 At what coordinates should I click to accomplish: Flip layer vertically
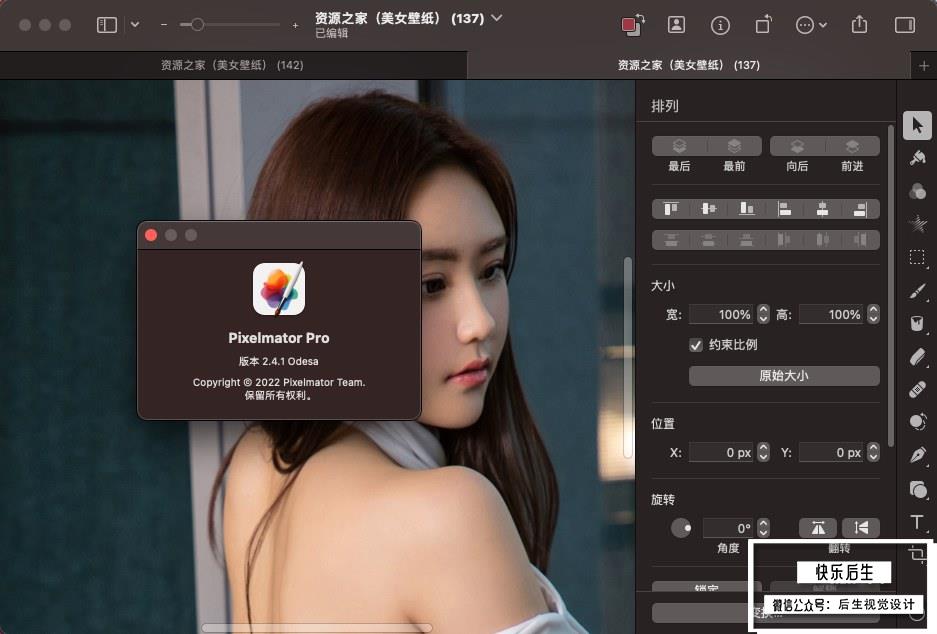[x=861, y=528]
